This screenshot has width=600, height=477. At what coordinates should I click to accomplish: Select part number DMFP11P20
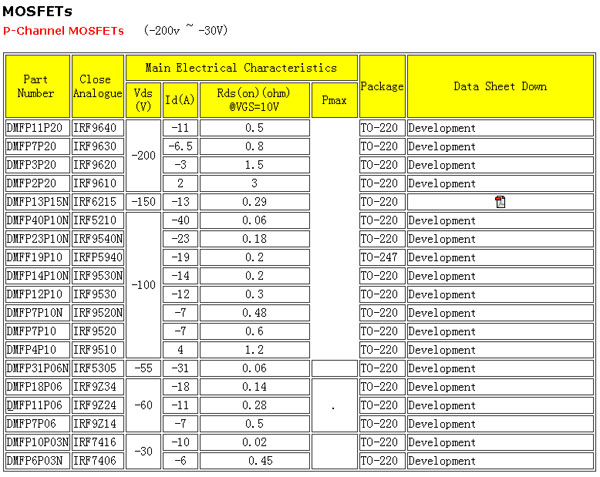(34, 128)
